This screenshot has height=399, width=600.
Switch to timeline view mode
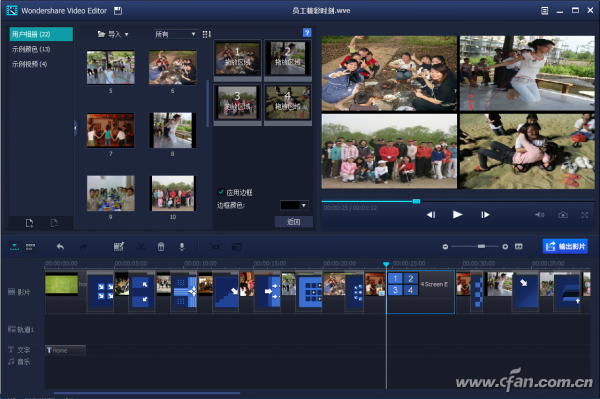click(x=15, y=247)
